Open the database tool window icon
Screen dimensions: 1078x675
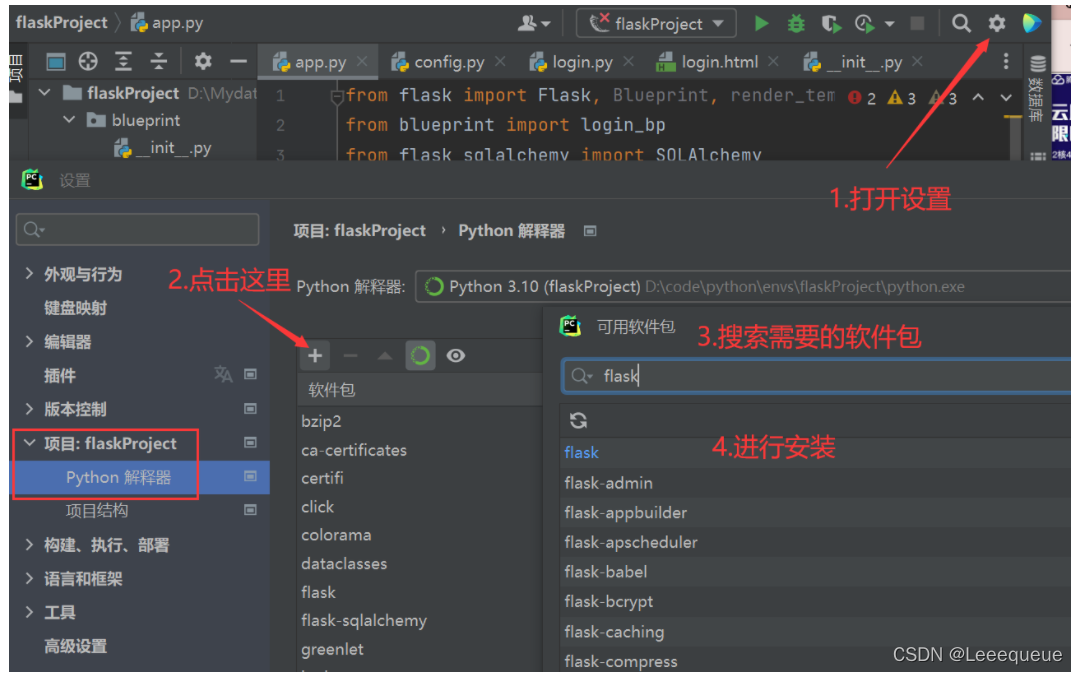pos(1037,64)
